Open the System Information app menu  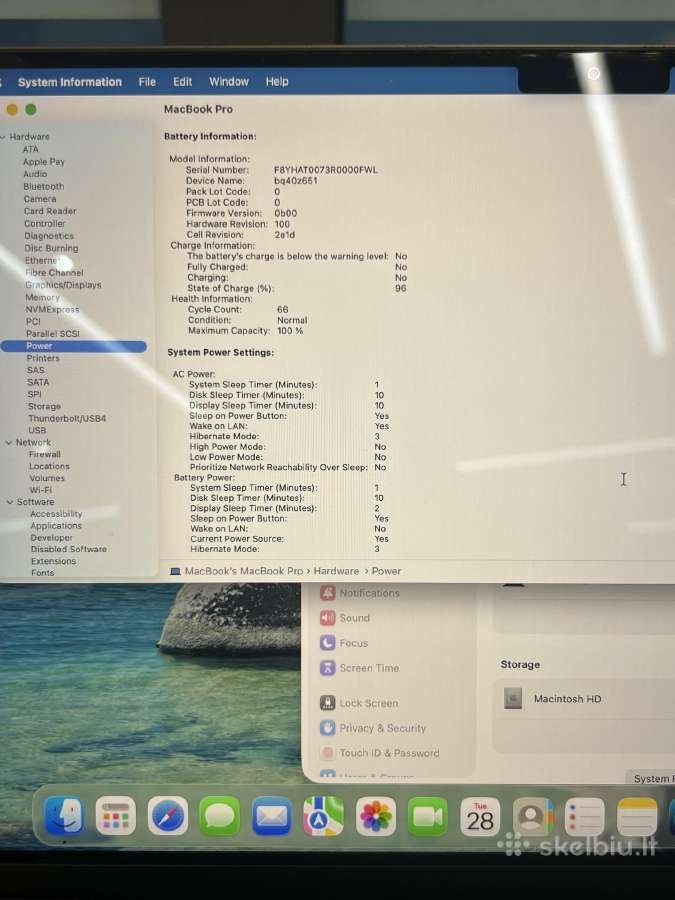(70, 82)
